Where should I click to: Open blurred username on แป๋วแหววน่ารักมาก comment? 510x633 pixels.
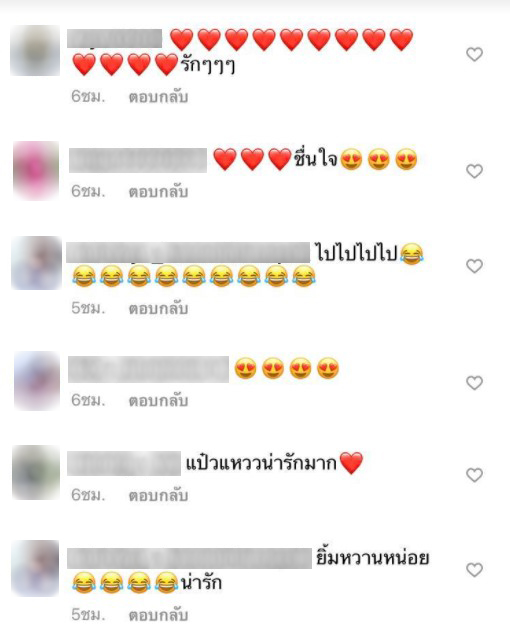click(x=124, y=463)
